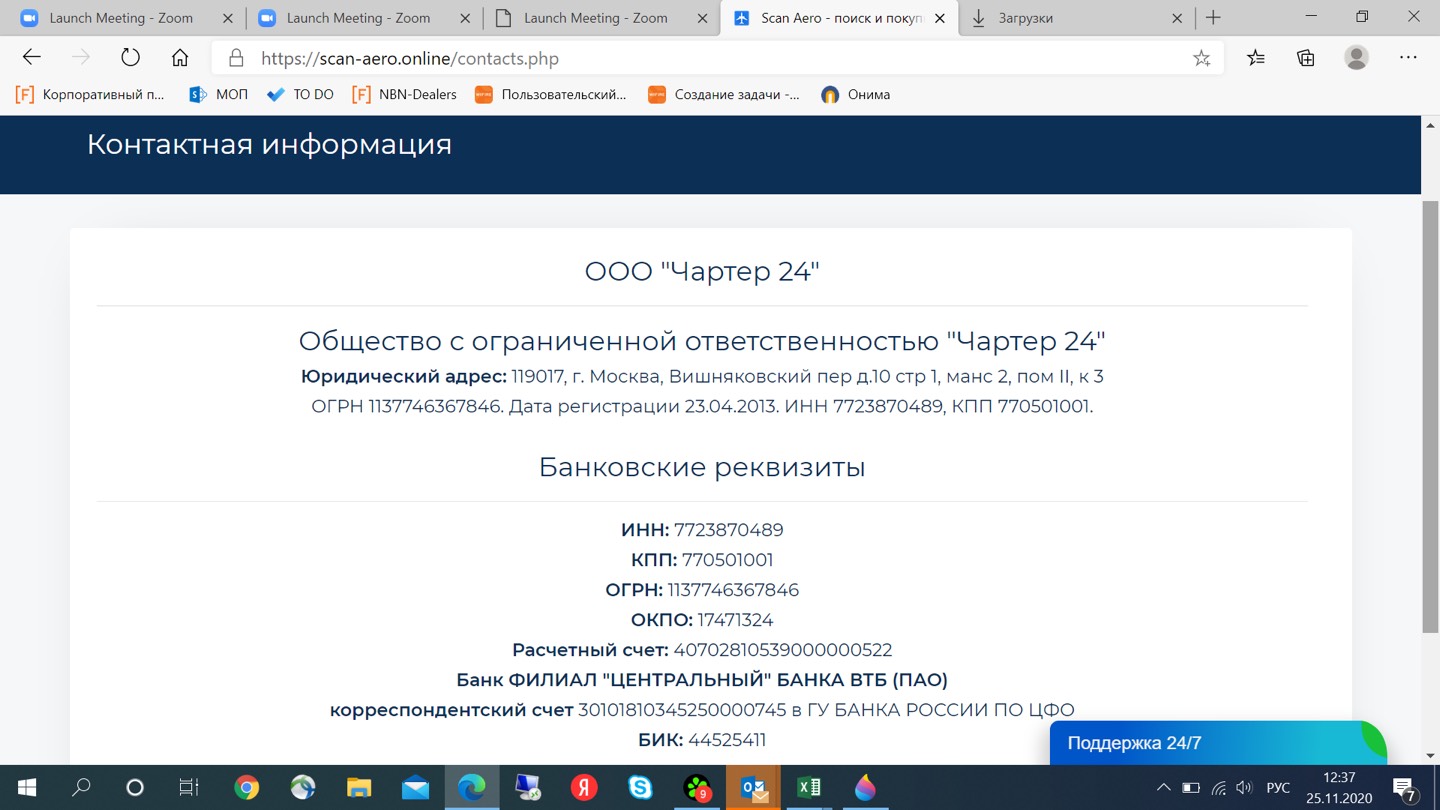Click the ОКПО value 17471324
The image size is (1440, 810).
pyautogui.click(x=735, y=620)
